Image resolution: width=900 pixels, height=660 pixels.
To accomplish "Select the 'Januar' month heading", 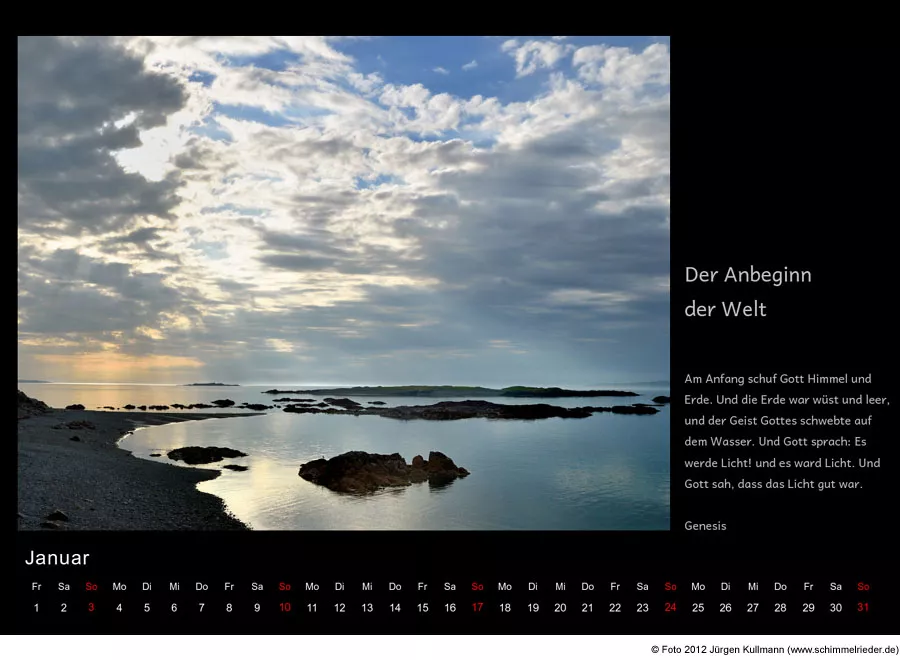I will (x=57, y=558).
